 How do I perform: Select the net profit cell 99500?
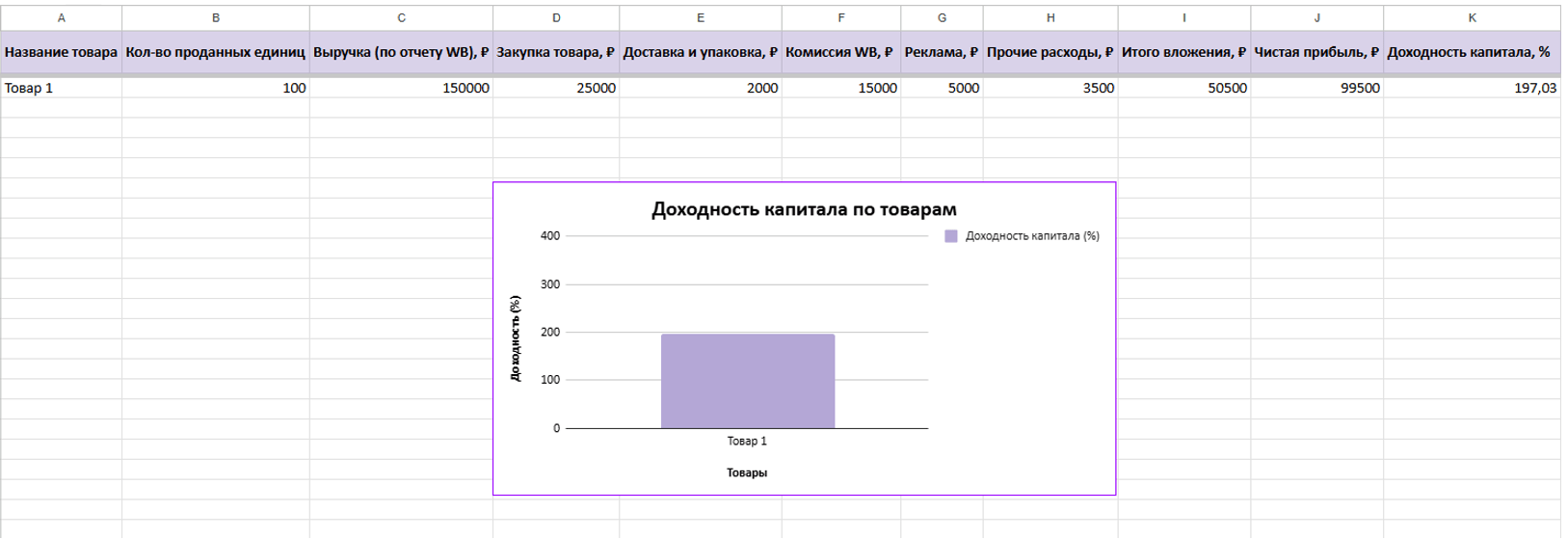(1317, 88)
